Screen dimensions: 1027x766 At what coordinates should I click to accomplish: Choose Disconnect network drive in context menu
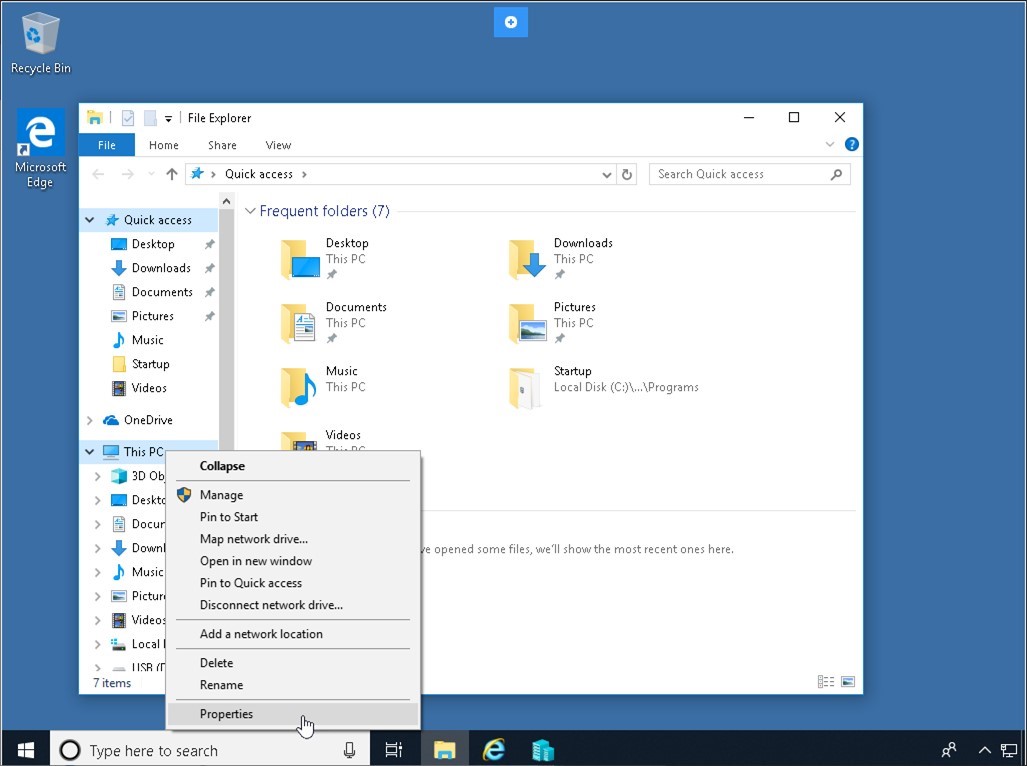[x=293, y=605]
